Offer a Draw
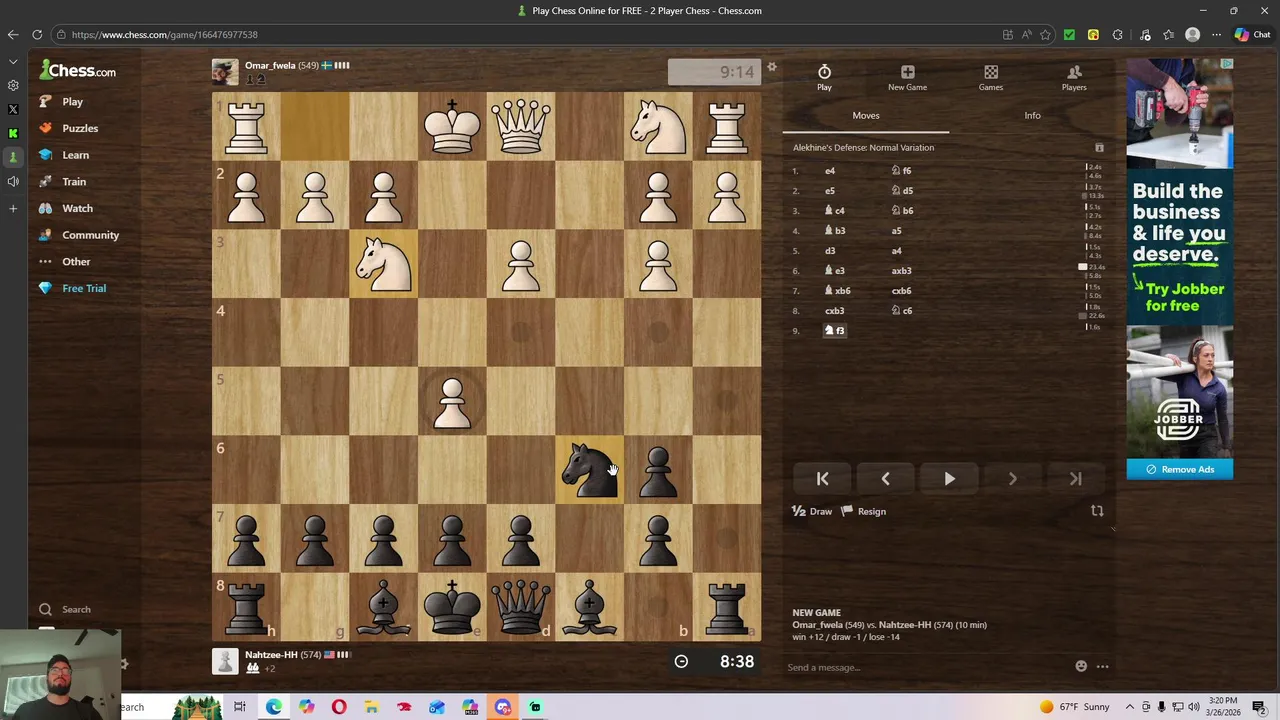Image resolution: width=1280 pixels, height=720 pixels. (812, 511)
